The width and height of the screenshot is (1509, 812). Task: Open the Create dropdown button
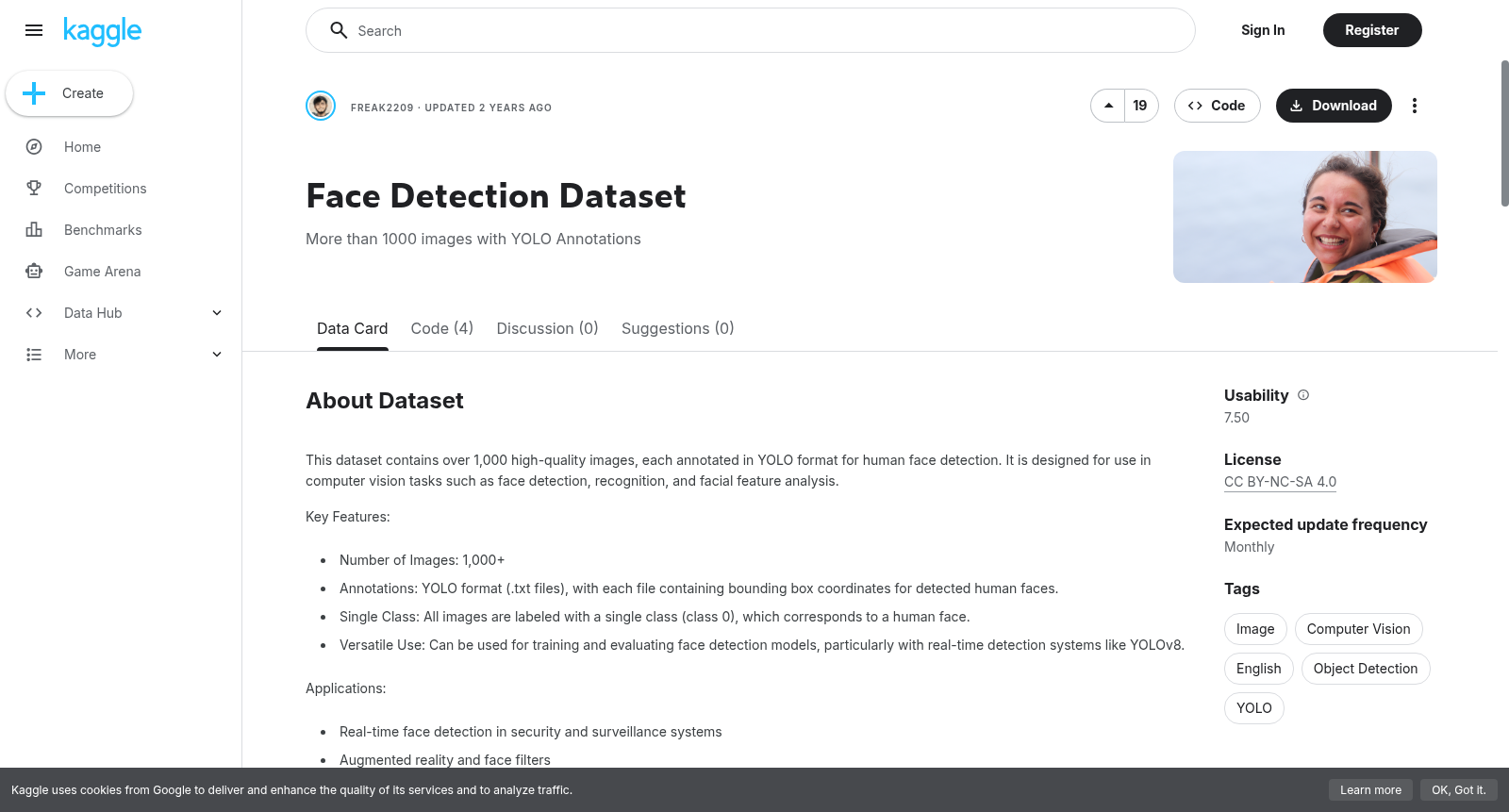click(70, 93)
